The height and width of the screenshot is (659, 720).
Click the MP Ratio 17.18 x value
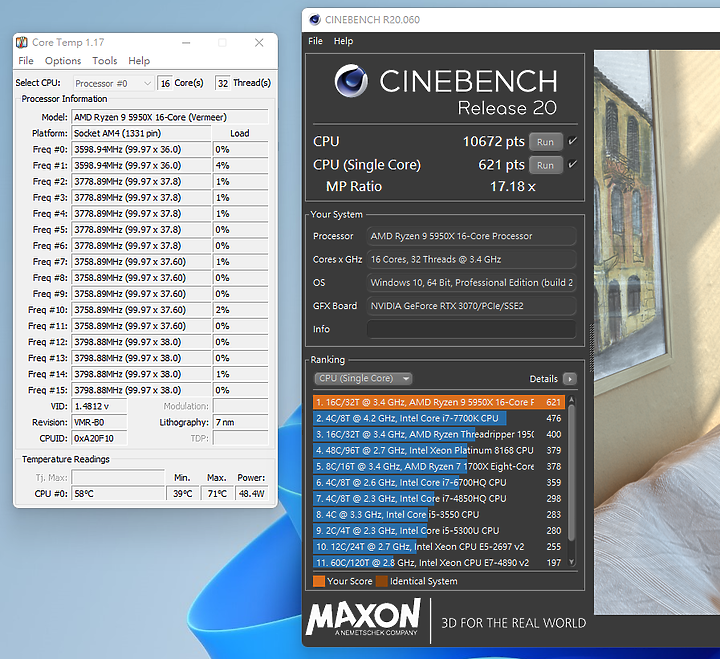(x=512, y=186)
